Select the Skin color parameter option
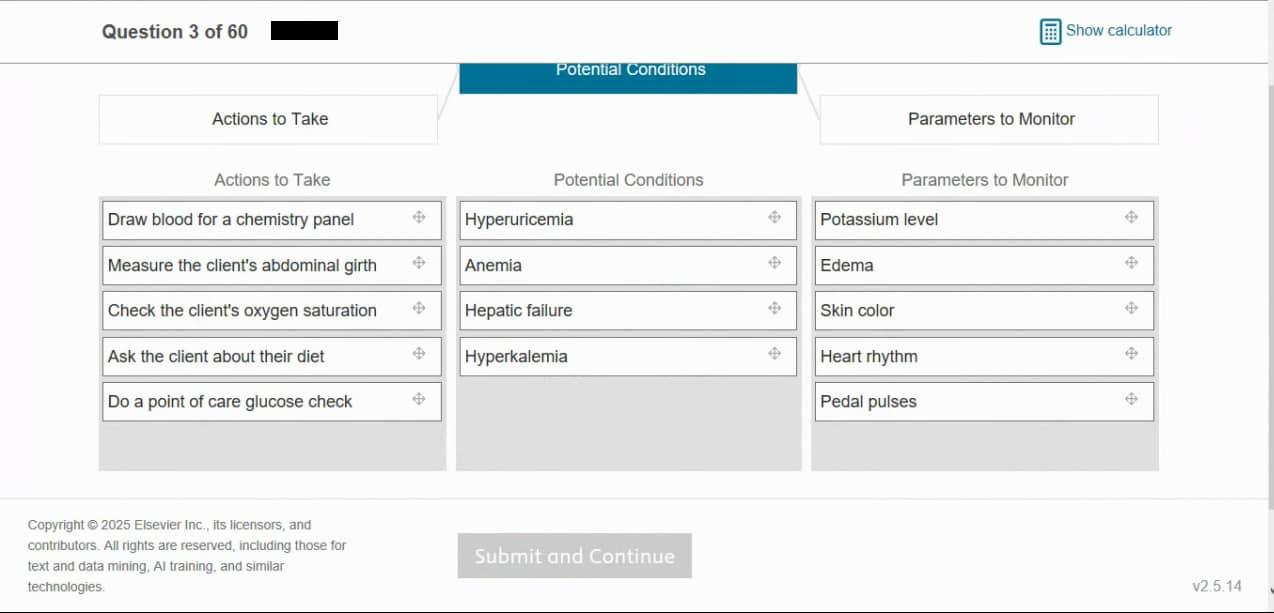 pyautogui.click(x=857, y=311)
